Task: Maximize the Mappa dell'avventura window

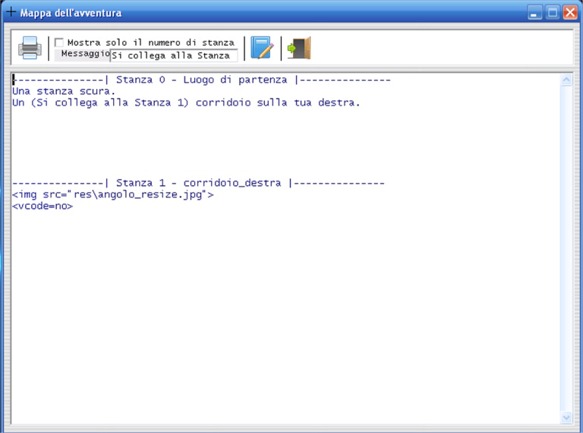Action: 553,13
